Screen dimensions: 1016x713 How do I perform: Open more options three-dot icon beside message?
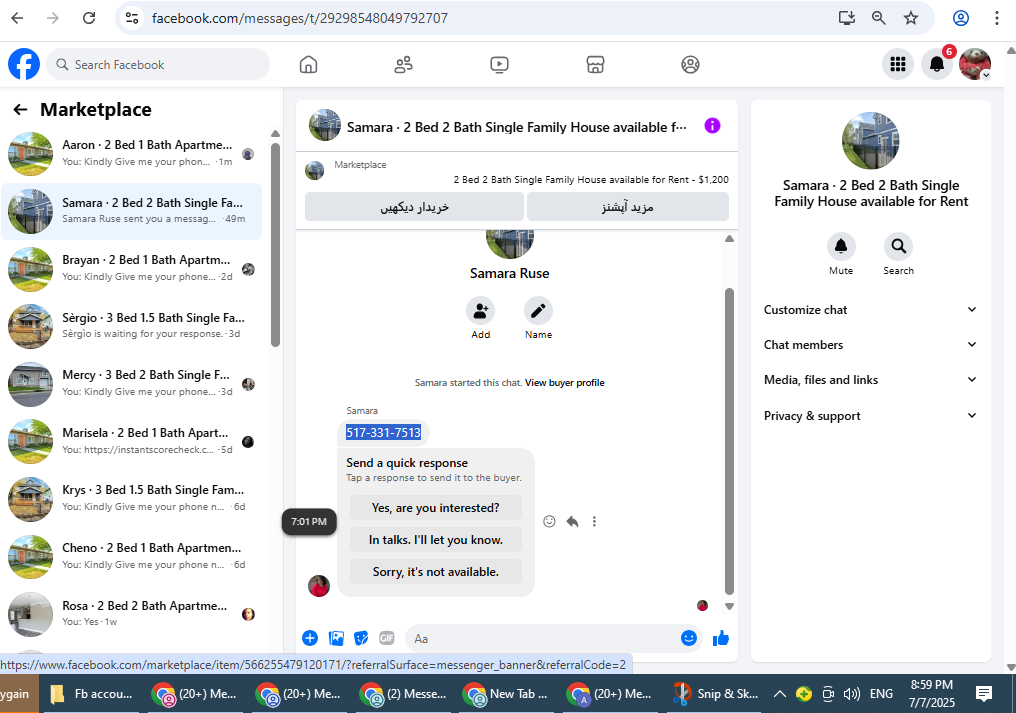click(x=594, y=521)
